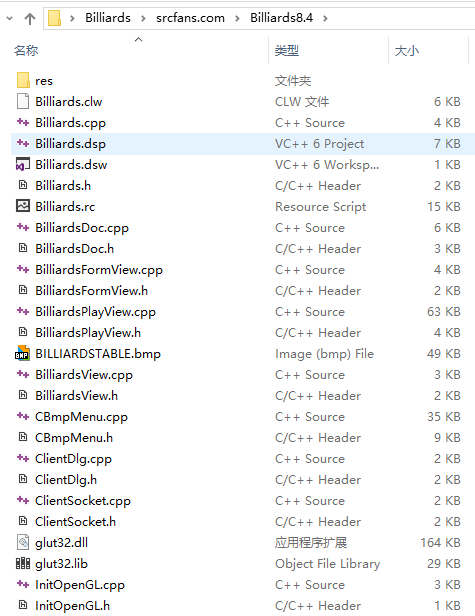Expand the chevron after srcfans.com in address bar
Screen dimensions: 475x616
pos(237,18)
